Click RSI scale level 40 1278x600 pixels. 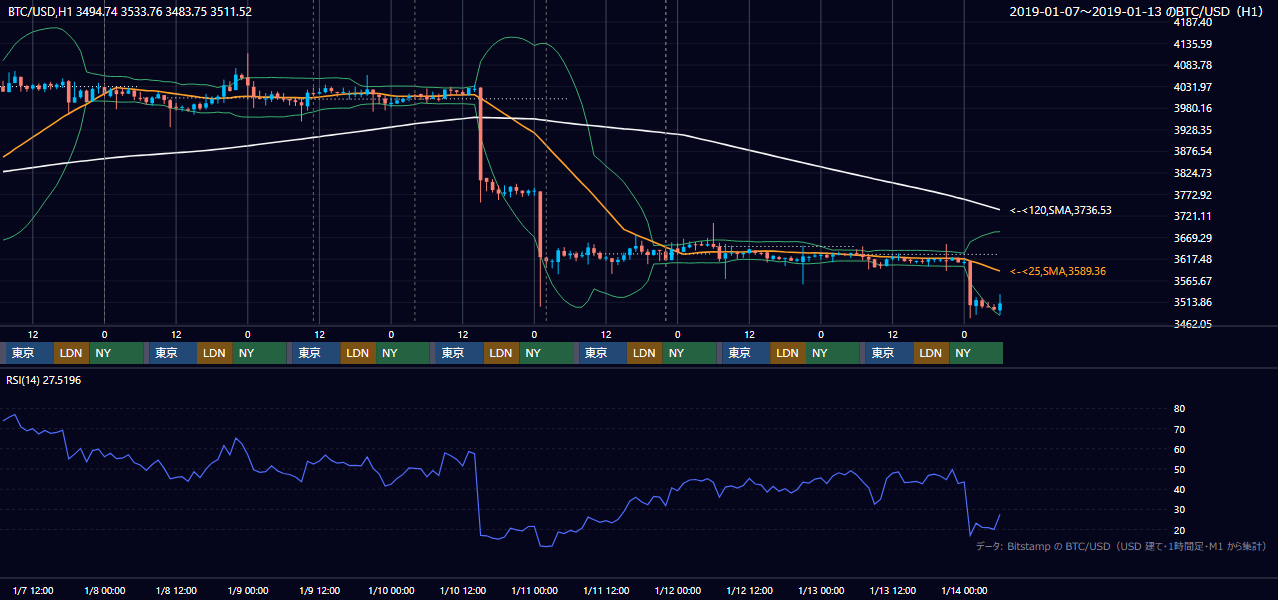[1179, 489]
